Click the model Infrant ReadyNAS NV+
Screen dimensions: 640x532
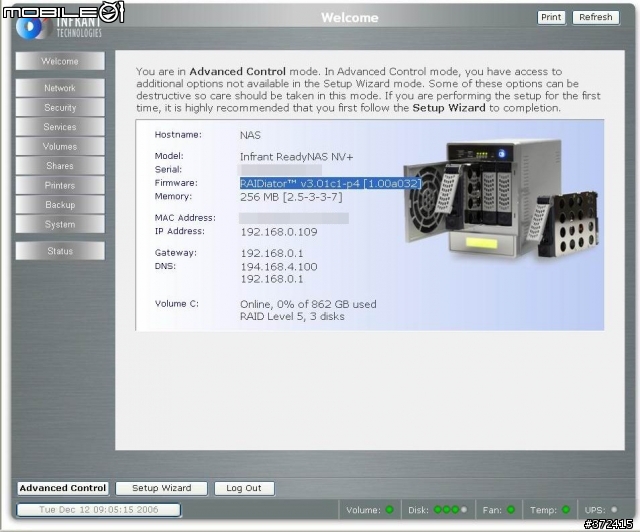point(296,157)
